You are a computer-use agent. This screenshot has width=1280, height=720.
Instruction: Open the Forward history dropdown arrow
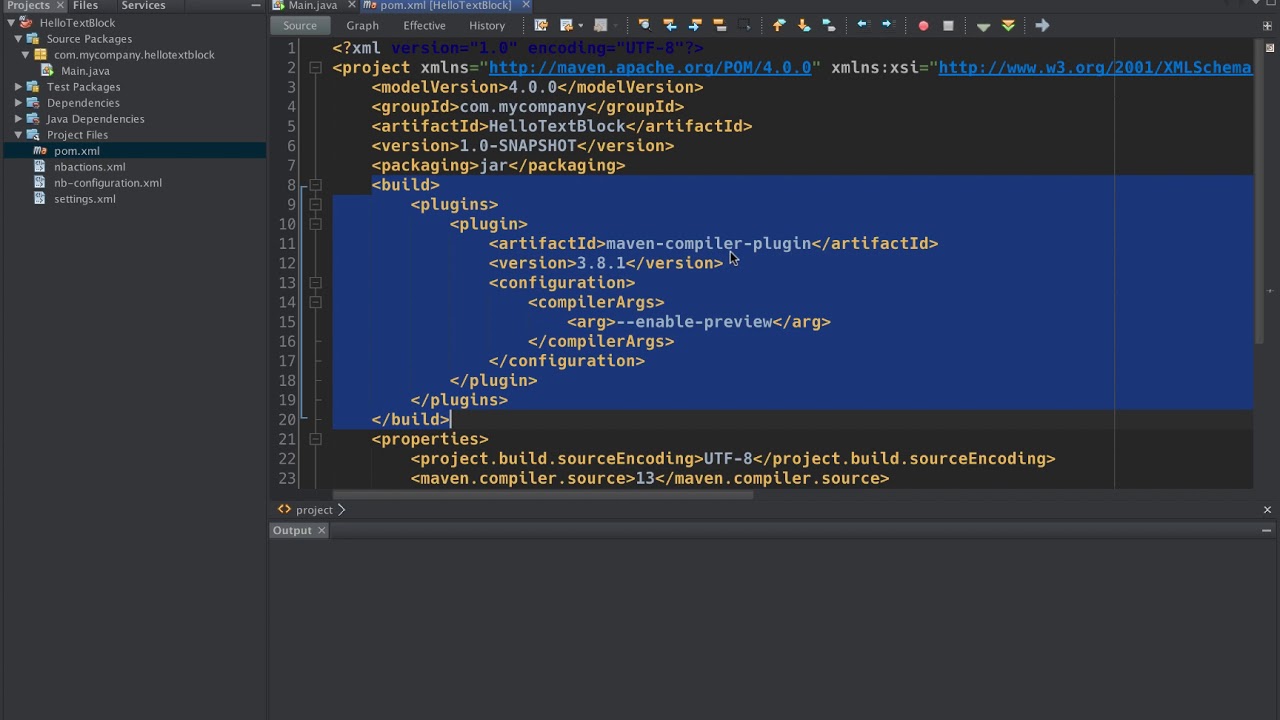tap(614, 25)
